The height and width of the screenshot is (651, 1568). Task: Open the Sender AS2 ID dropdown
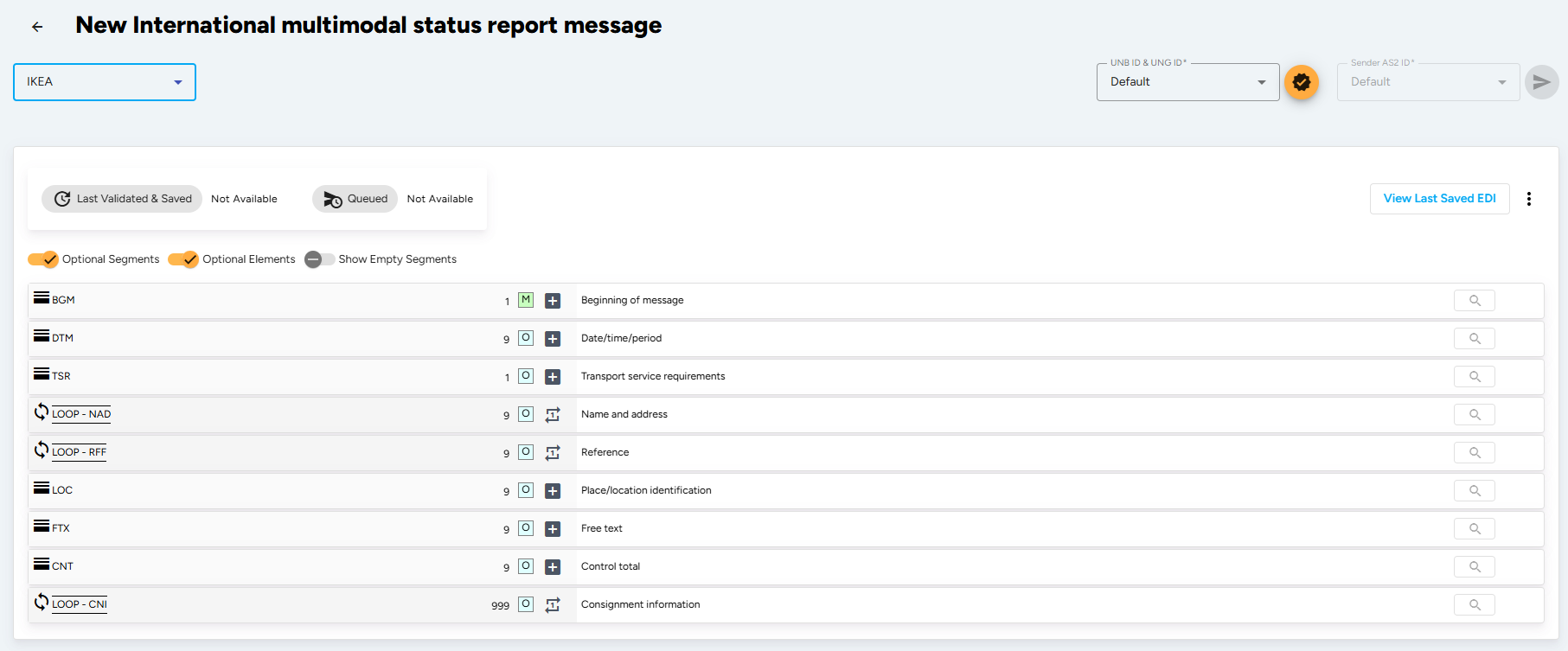click(1428, 82)
